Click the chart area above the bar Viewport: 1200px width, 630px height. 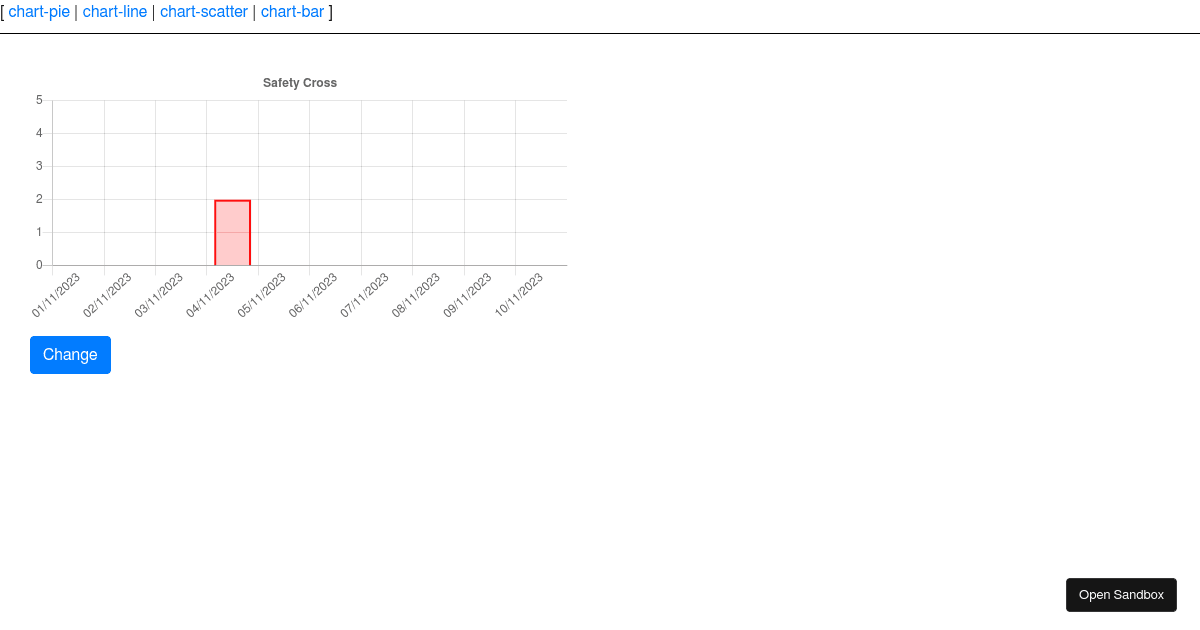(233, 150)
